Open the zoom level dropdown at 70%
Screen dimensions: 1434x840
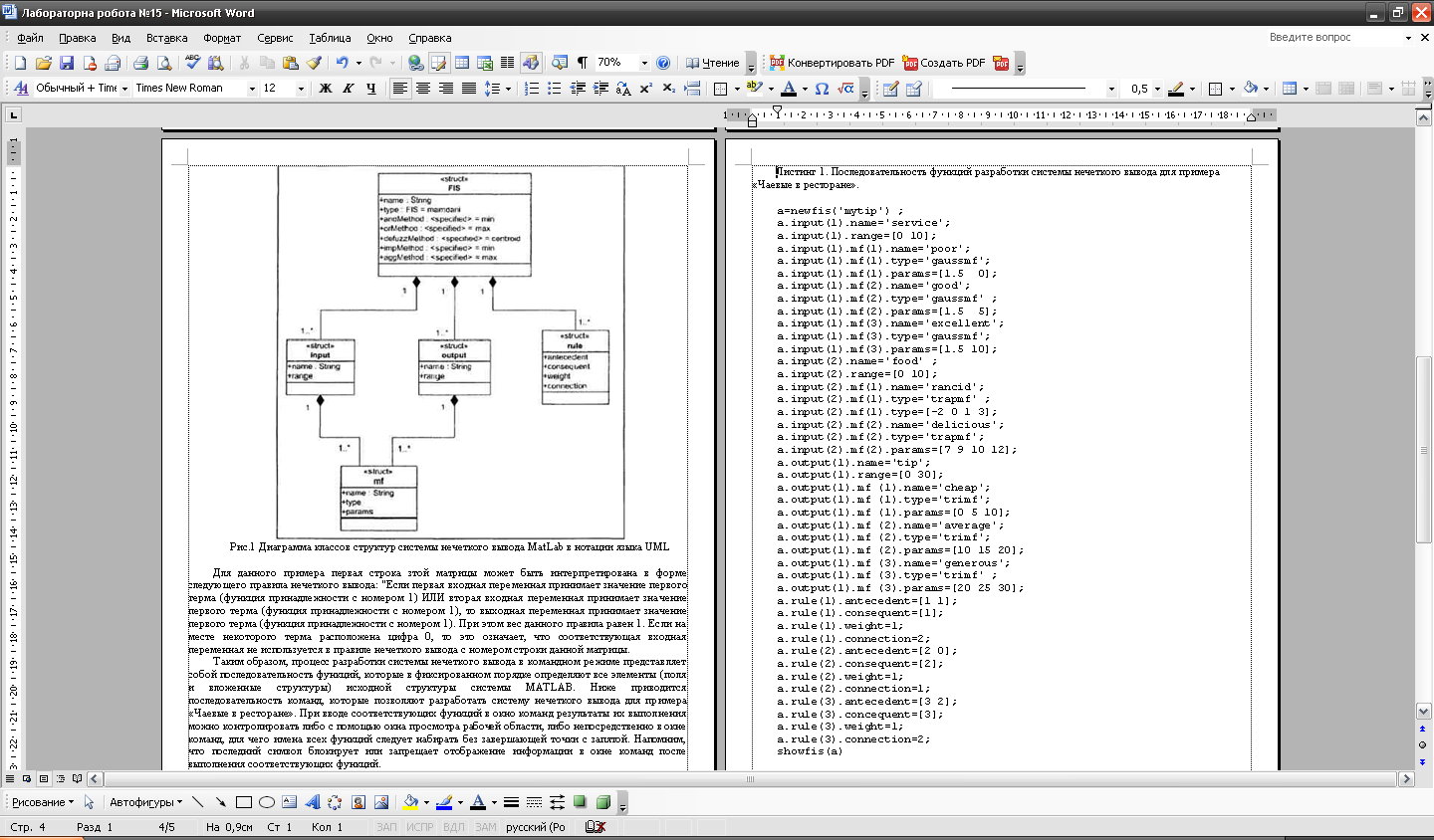[x=644, y=63]
